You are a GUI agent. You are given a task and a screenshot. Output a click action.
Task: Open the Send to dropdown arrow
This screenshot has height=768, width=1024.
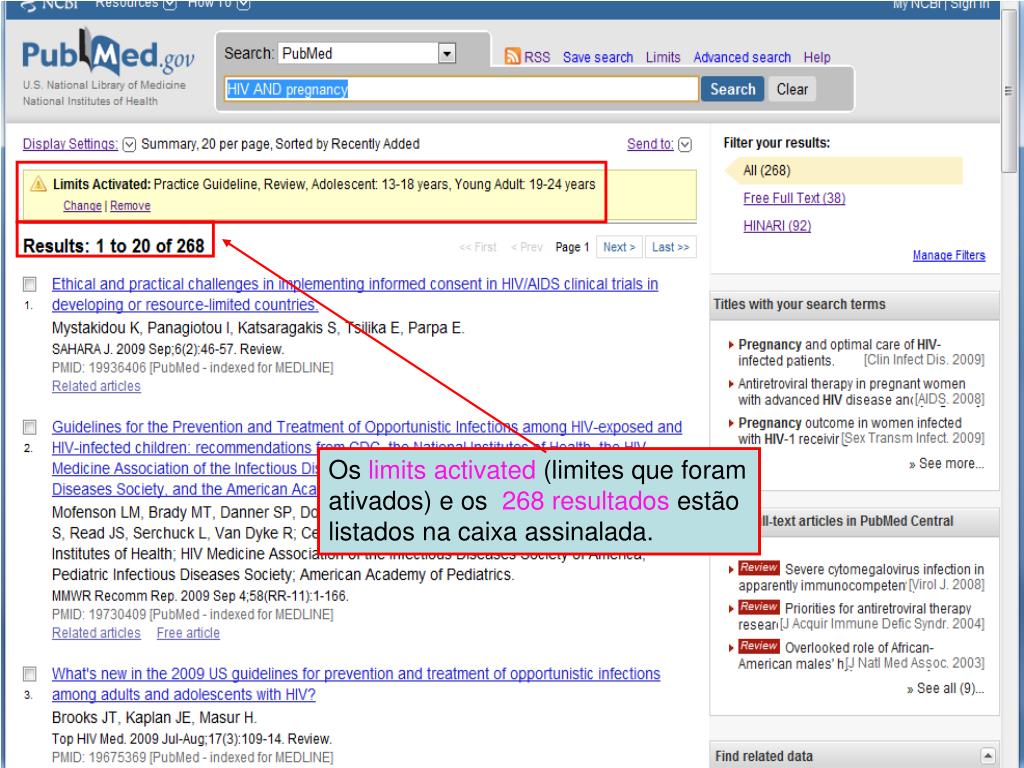[684, 144]
